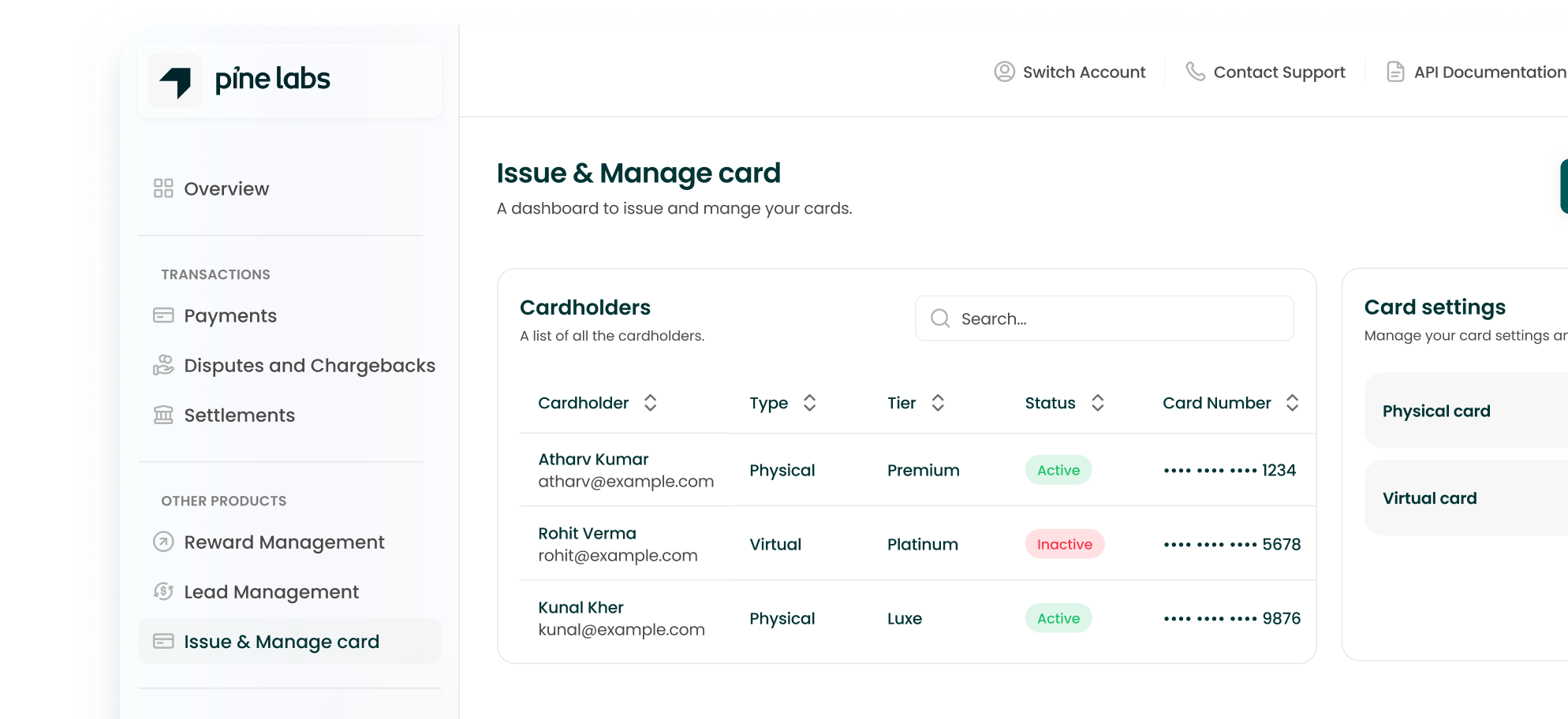Click the Disputes and Chargebacks hand icon
The image size is (1568, 719).
click(163, 365)
